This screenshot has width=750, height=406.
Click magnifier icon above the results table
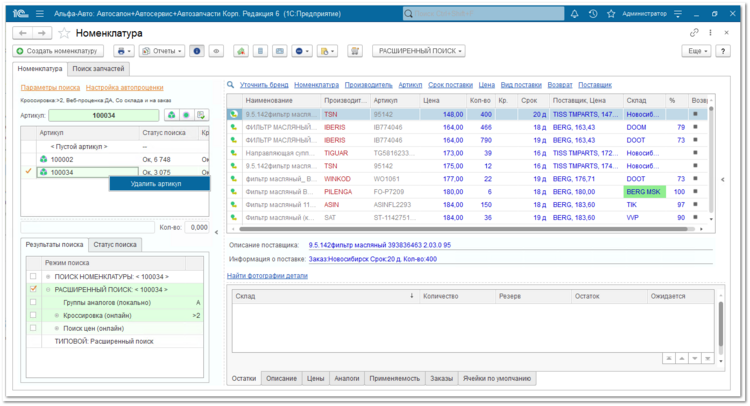click(x=231, y=85)
